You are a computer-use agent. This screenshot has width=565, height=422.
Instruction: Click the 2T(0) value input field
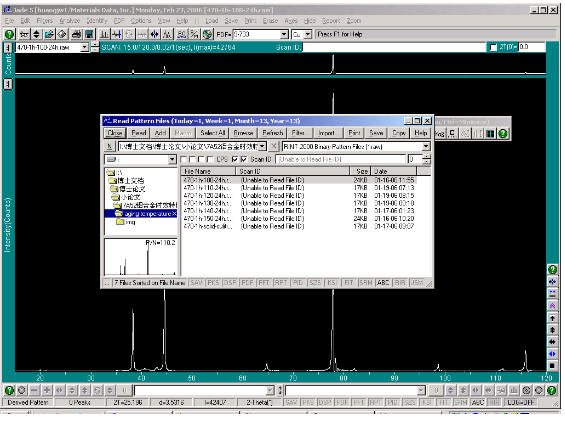pos(531,47)
